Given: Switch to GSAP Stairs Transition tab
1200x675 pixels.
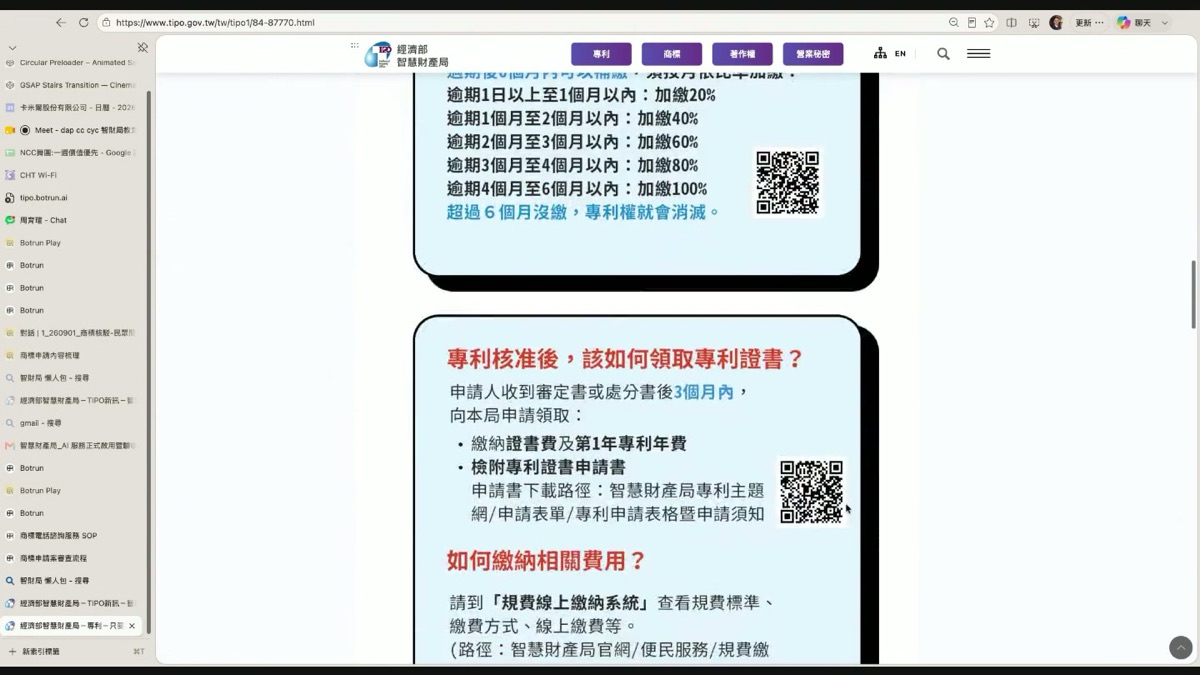Looking at the screenshot, I should (x=72, y=85).
